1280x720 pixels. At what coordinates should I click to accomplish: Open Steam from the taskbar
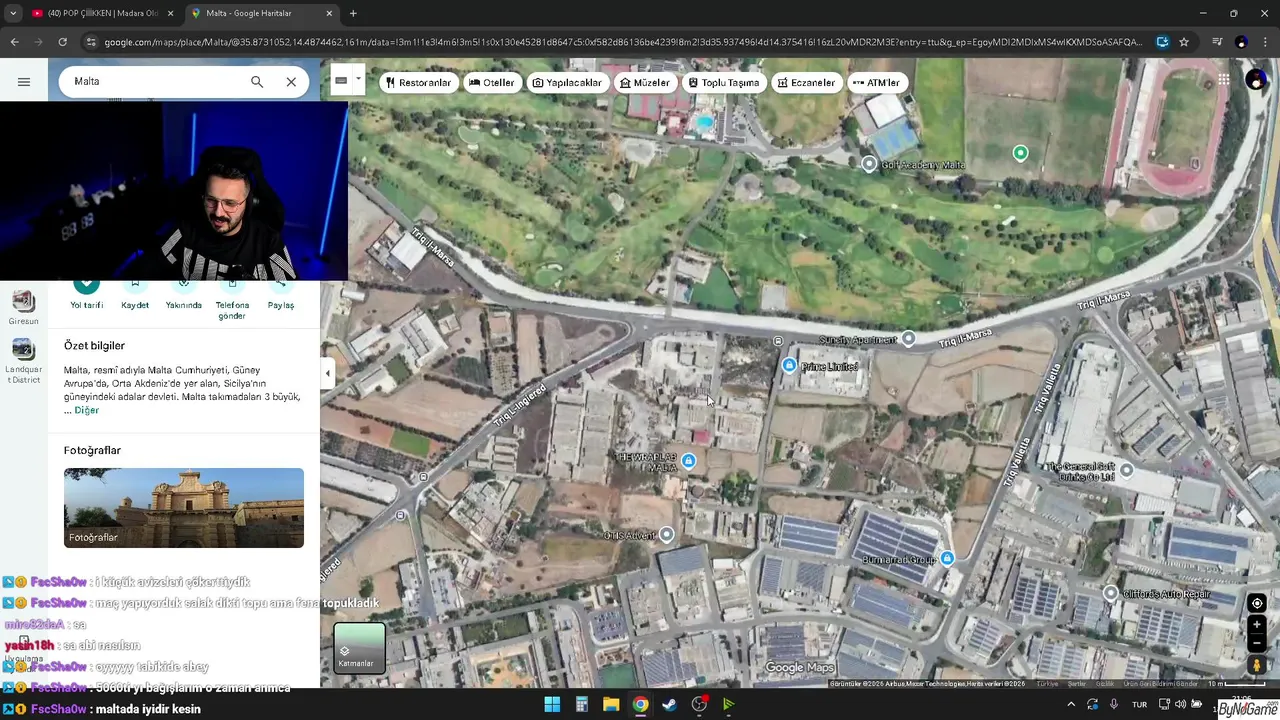[x=669, y=704]
